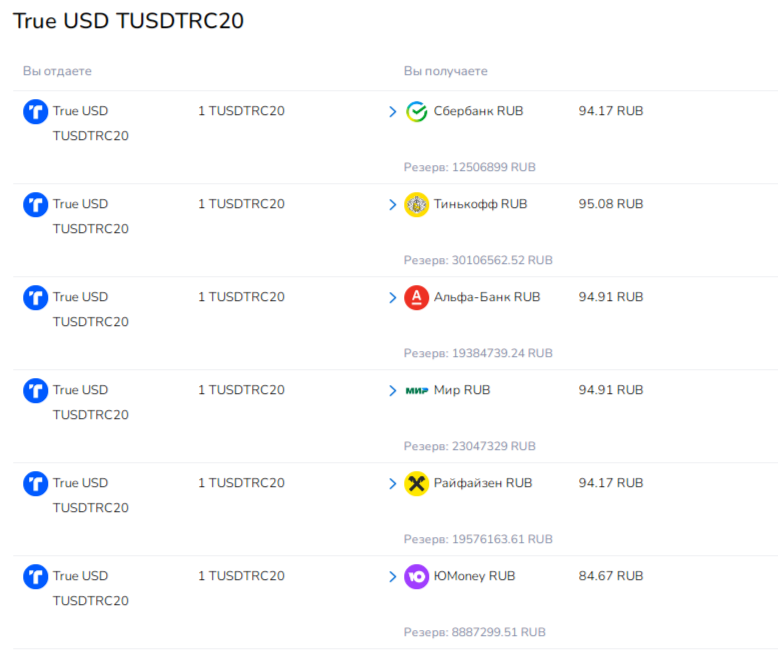
Task: Click the True USD icon in the Альфа-Банк row
Action: pyautogui.click(x=36, y=298)
